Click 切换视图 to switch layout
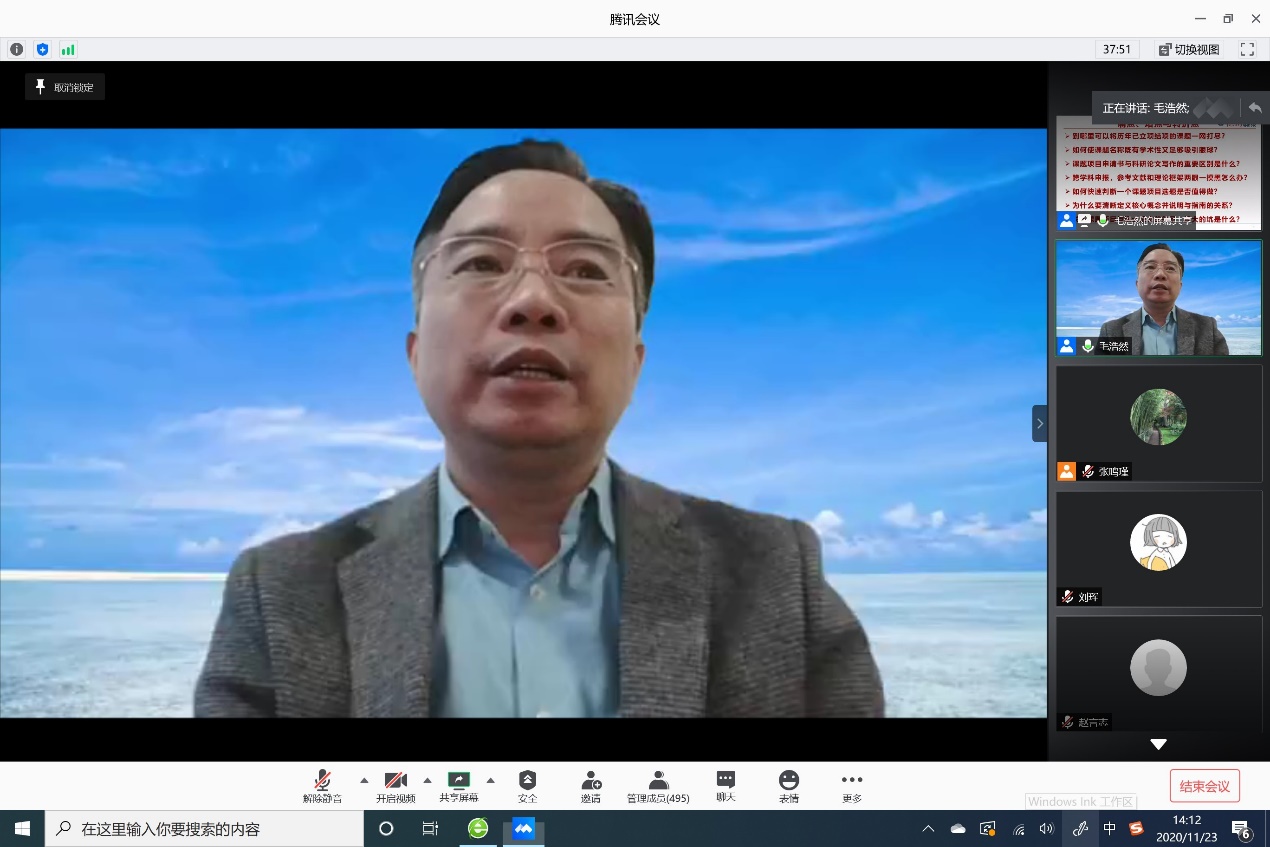Viewport: 1270px width, 847px height. click(x=1189, y=49)
